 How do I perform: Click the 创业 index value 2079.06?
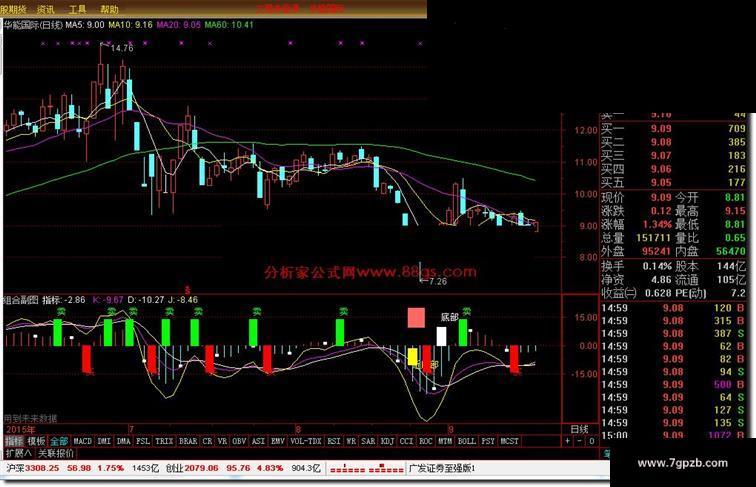[202, 468]
